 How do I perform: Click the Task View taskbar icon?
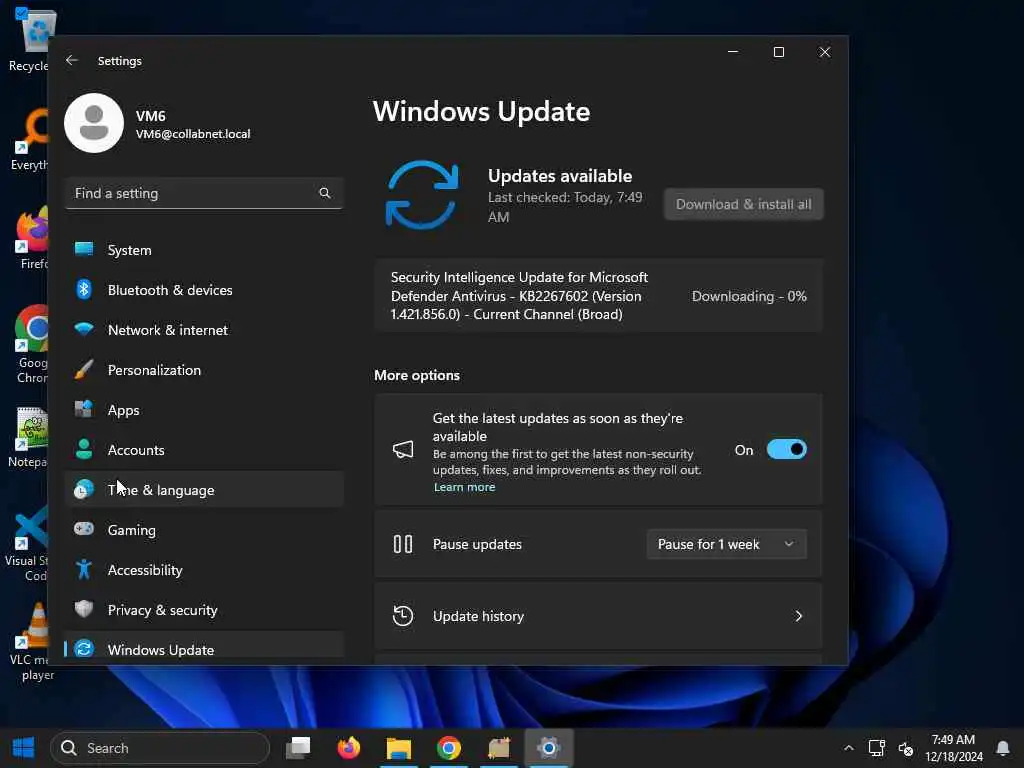click(x=298, y=748)
